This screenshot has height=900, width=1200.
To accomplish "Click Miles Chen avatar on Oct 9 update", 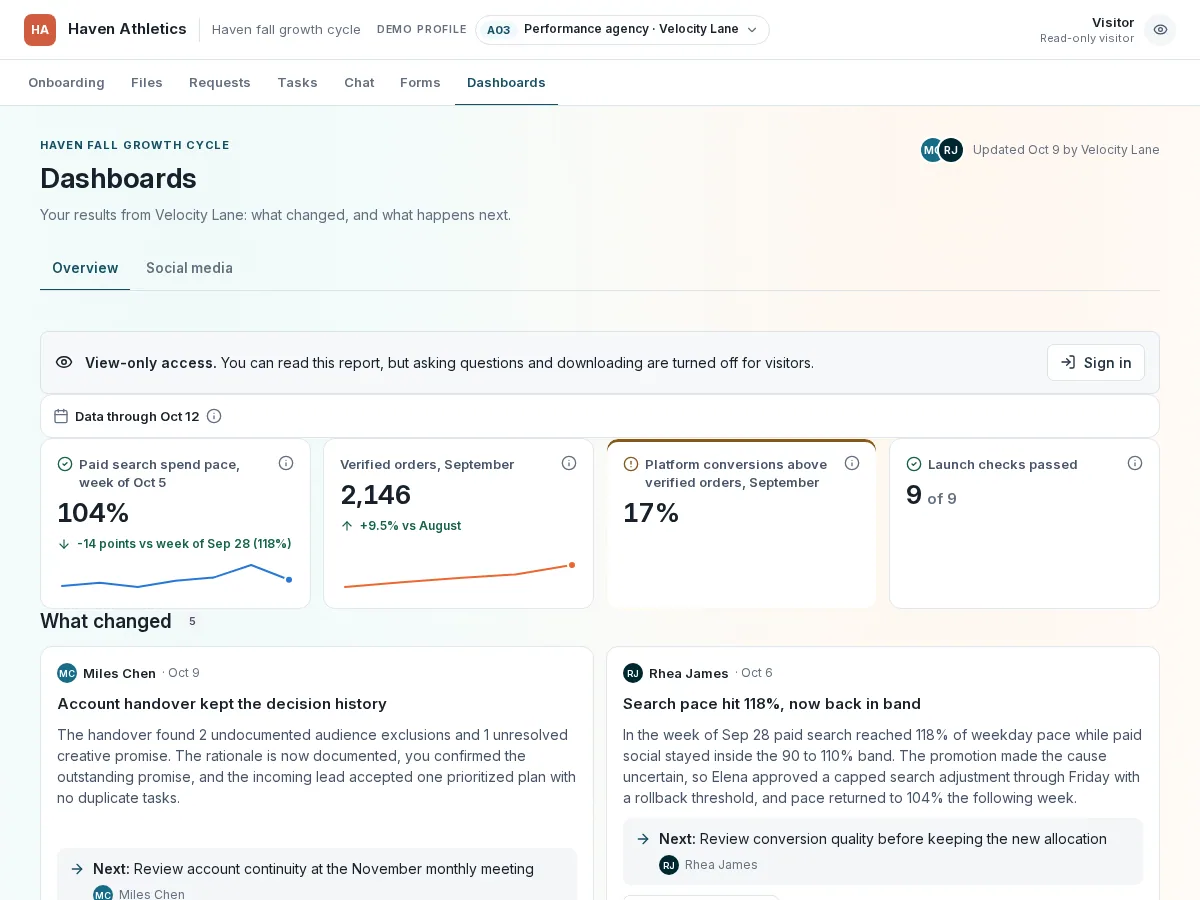I will tap(67, 673).
